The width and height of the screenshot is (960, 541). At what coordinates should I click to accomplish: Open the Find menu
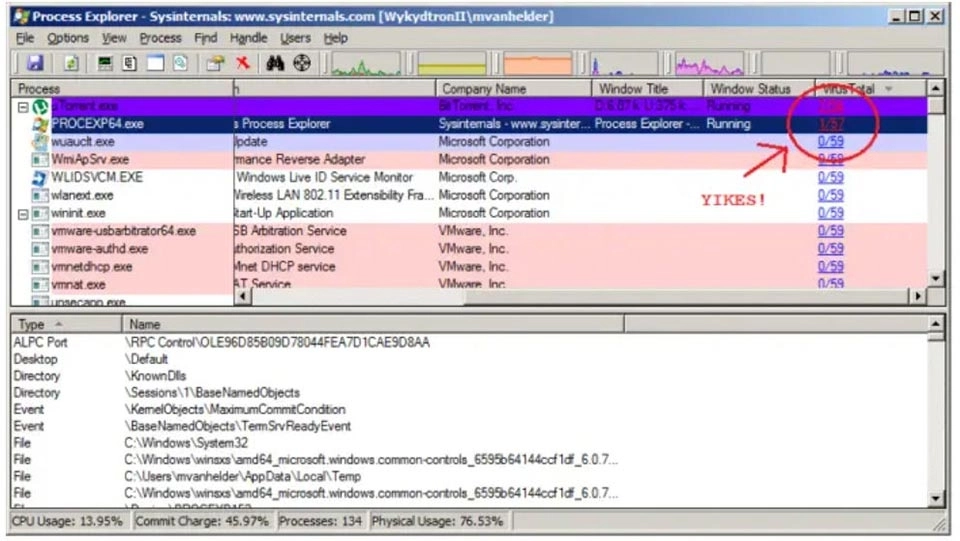(x=206, y=38)
